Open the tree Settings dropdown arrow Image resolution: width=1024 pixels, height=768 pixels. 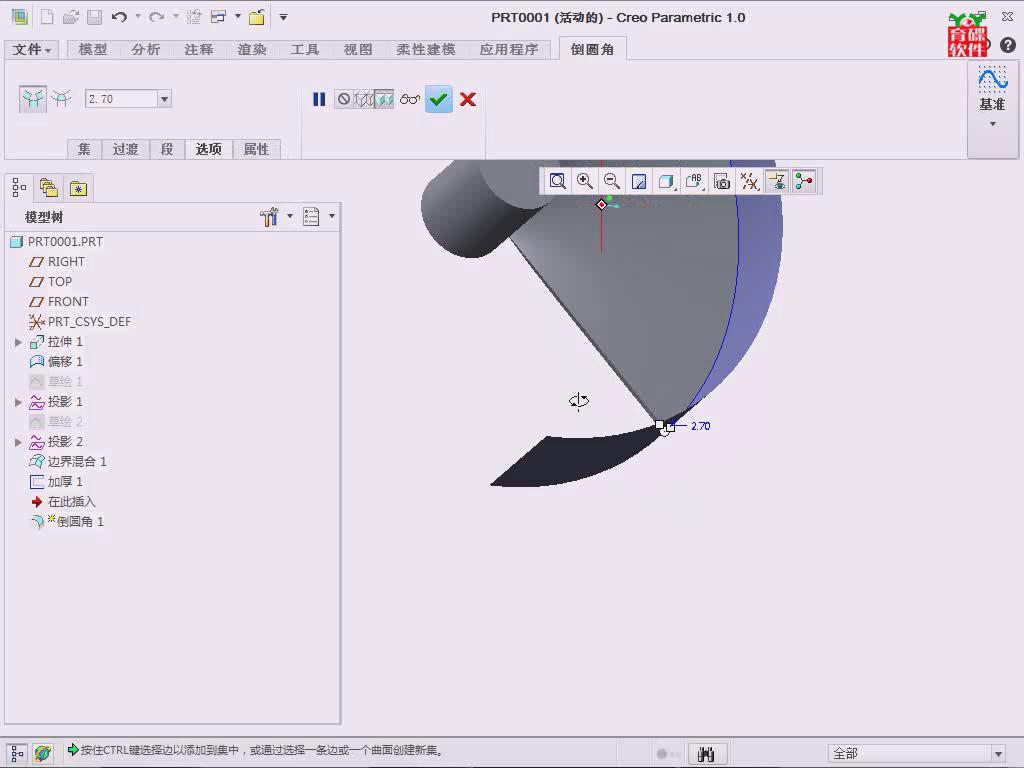tap(290, 216)
